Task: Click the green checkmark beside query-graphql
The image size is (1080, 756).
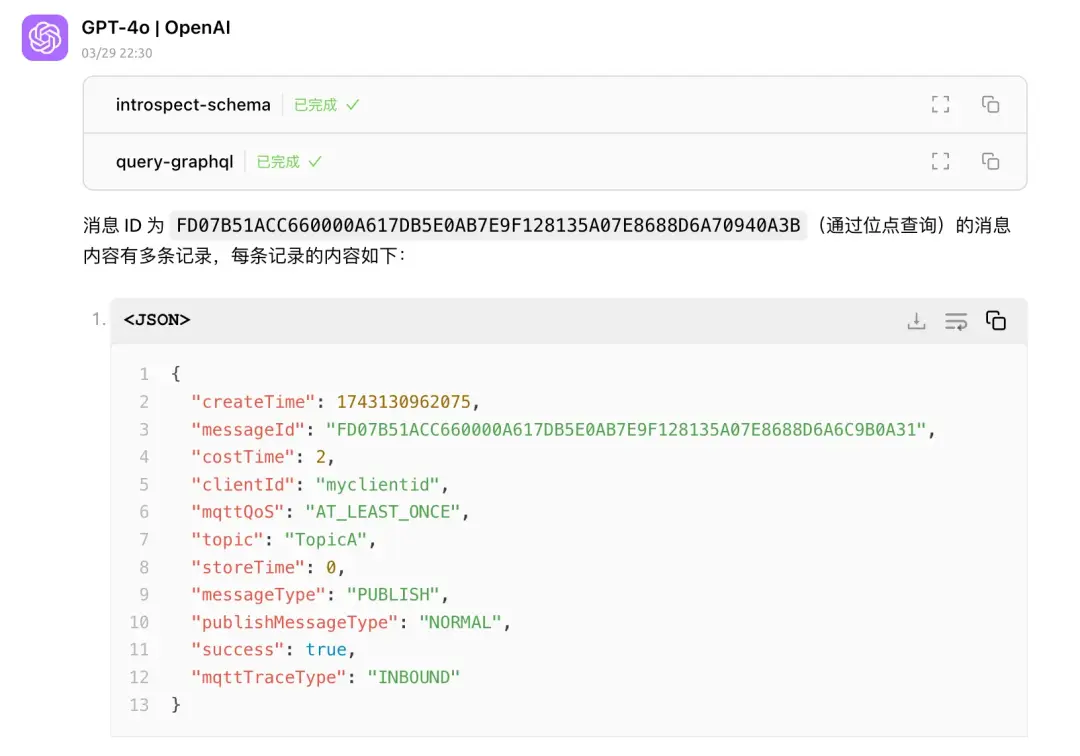Action: pyautogui.click(x=315, y=162)
